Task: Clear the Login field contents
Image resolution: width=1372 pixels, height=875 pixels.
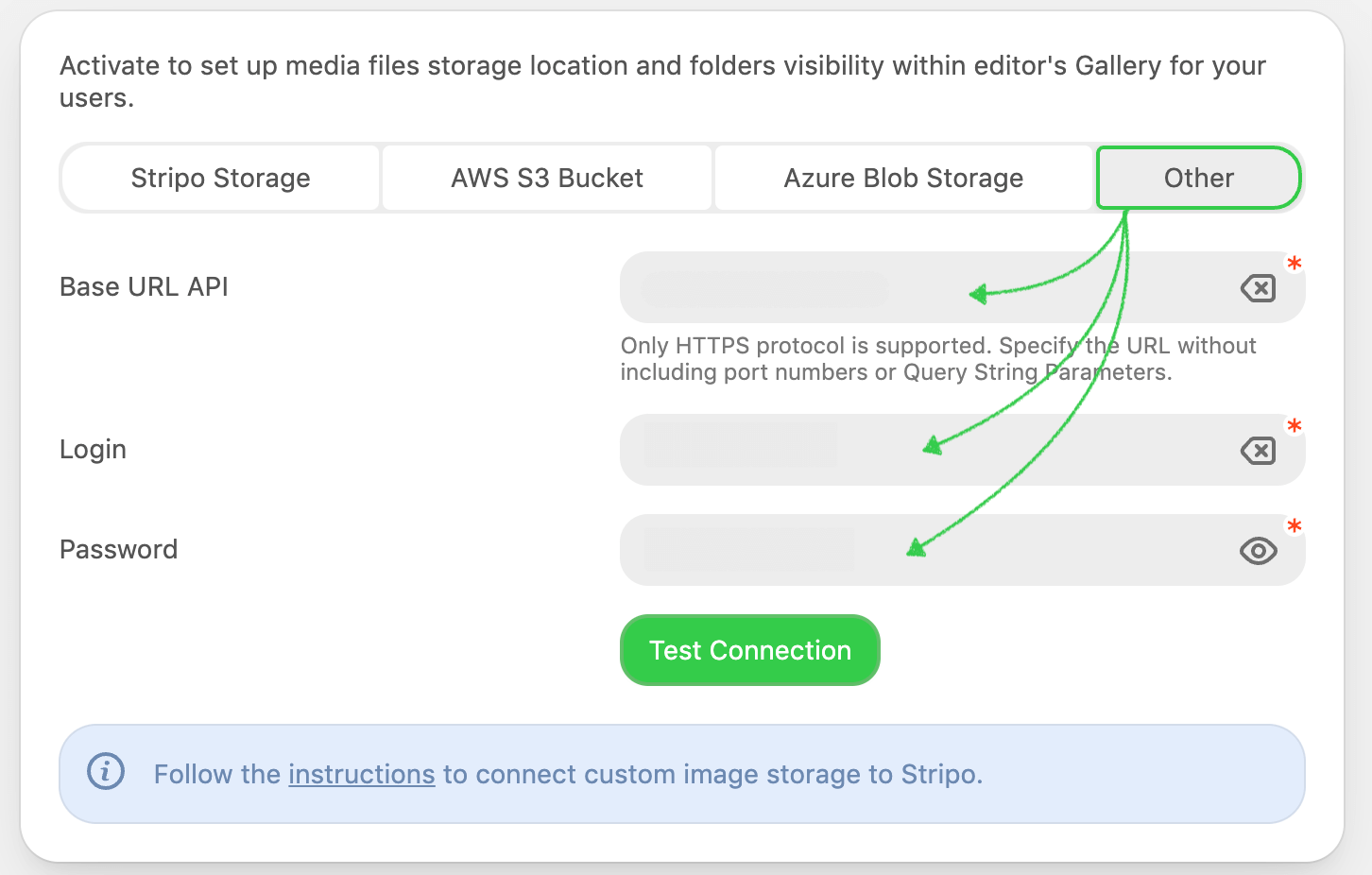Action: (1258, 451)
